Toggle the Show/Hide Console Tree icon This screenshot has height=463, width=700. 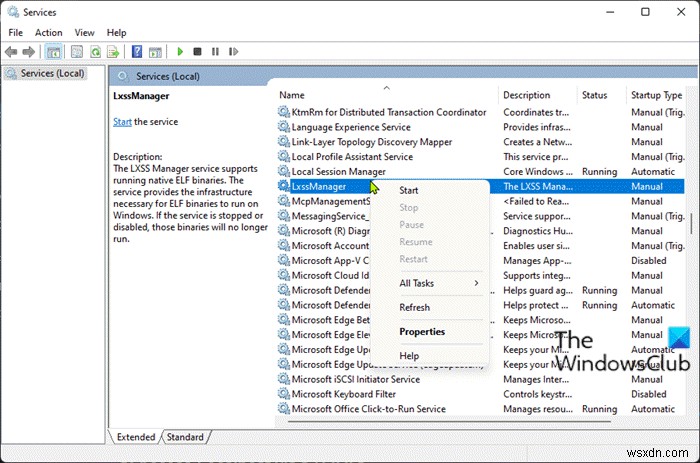(x=53, y=51)
